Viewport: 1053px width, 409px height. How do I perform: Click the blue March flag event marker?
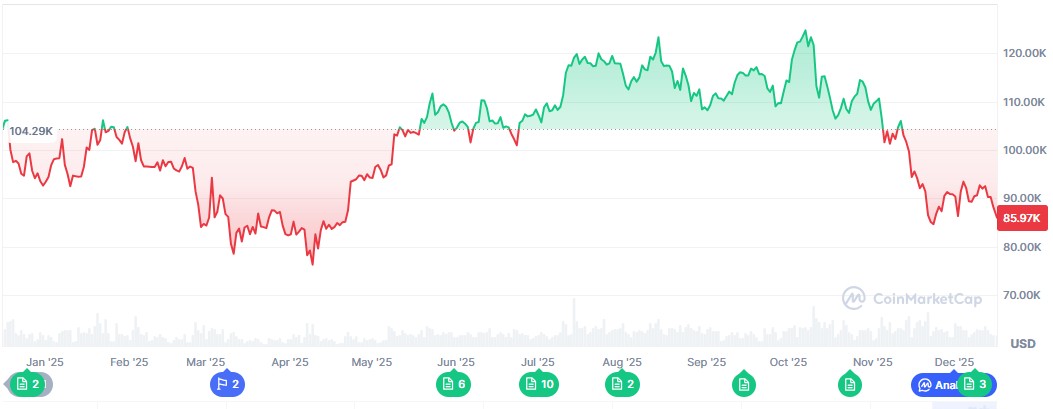point(227,384)
